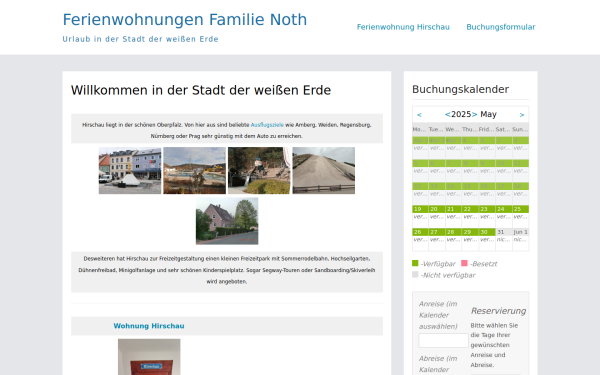The image size is (600, 375).
Task: Select May 22 in booking calendar
Action: click(470, 217)
